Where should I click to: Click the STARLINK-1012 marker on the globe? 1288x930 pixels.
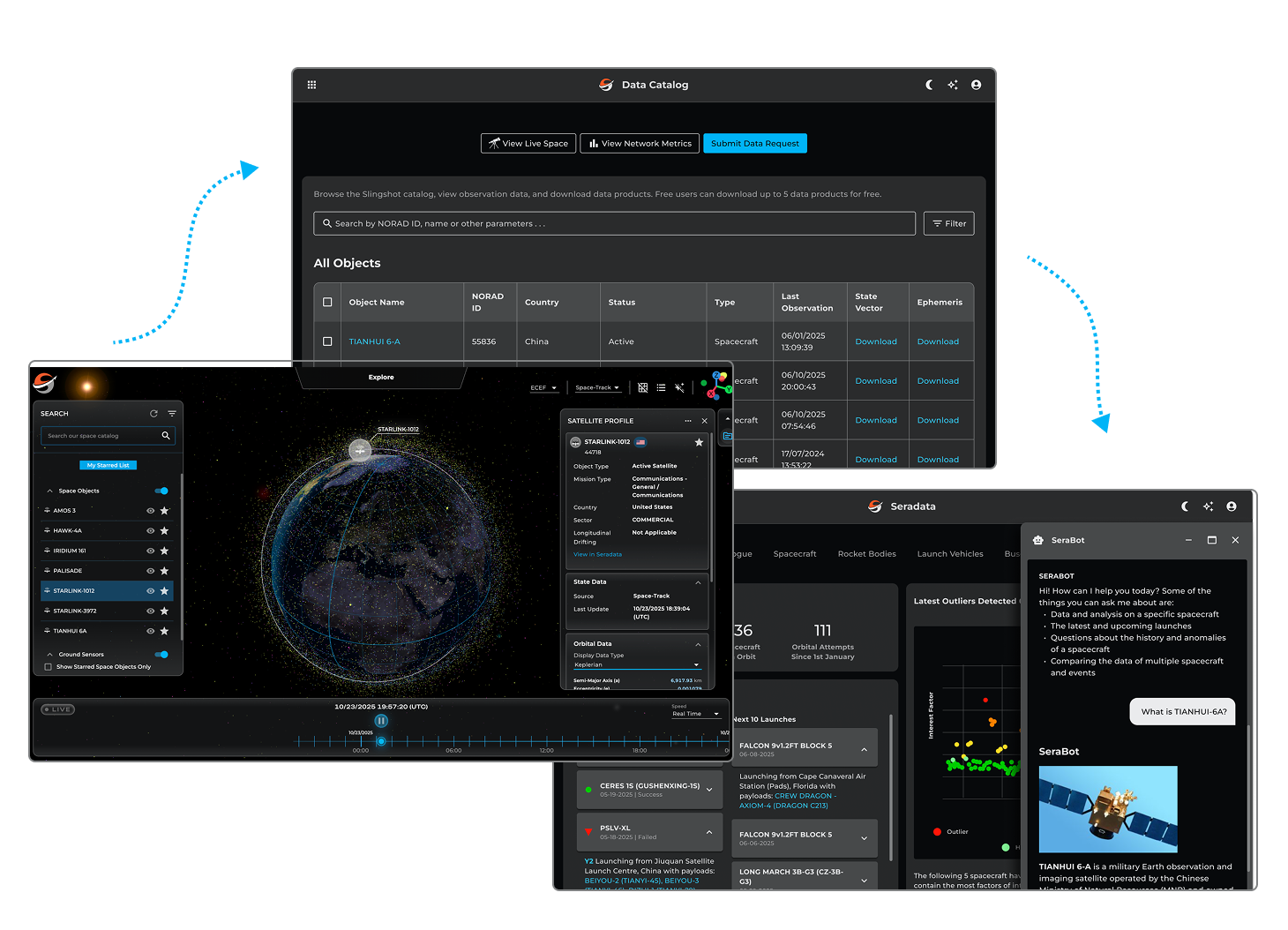click(x=359, y=450)
